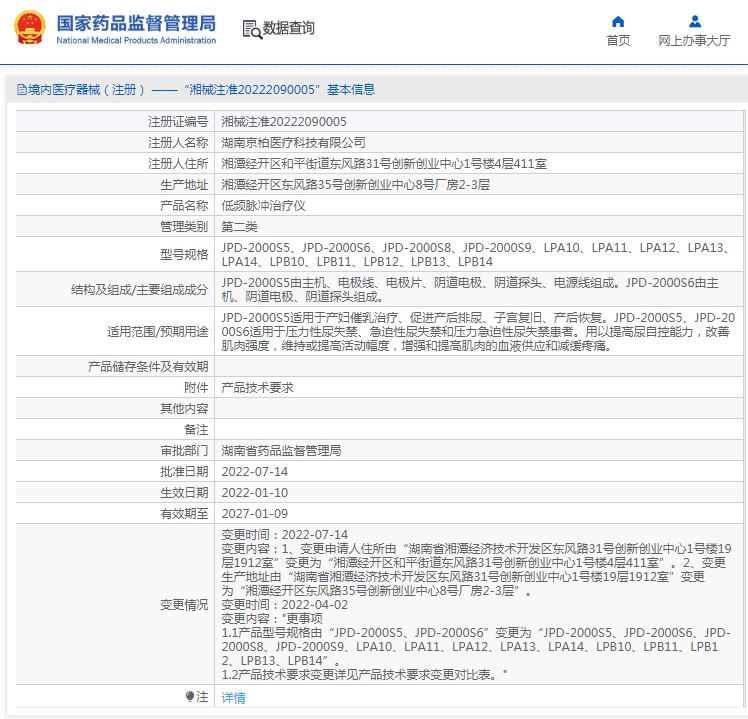The height and width of the screenshot is (719, 748).
Task: Open the 首页 link
Action: pos(618,41)
